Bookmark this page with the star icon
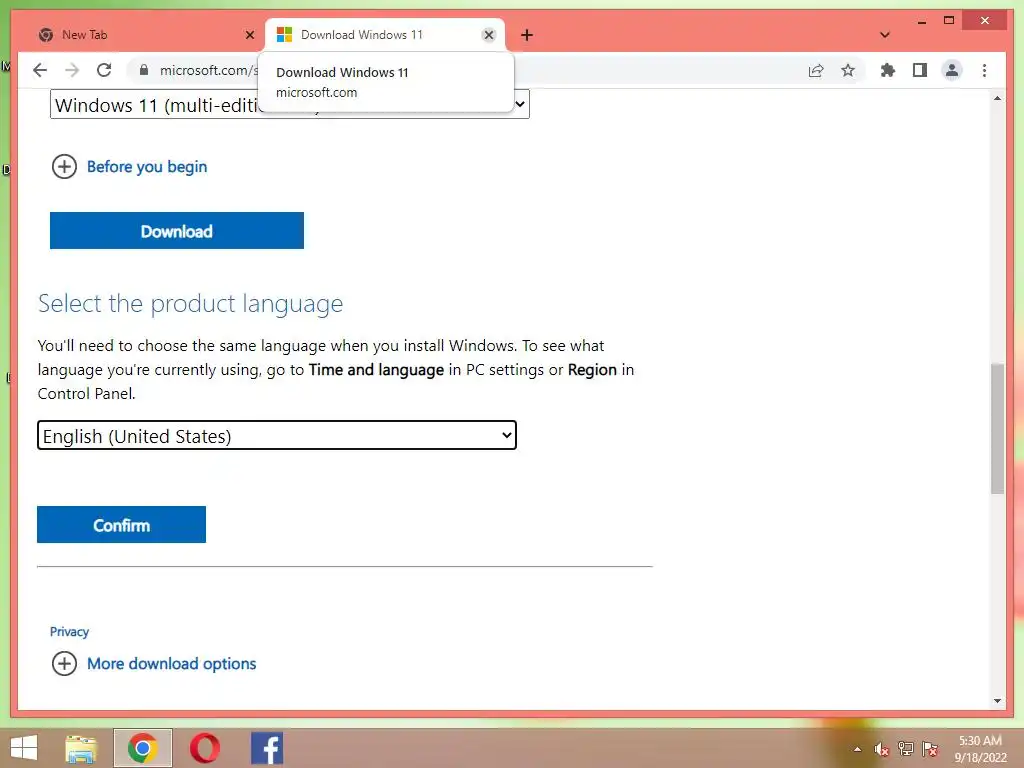This screenshot has width=1024, height=768. pyautogui.click(x=848, y=70)
